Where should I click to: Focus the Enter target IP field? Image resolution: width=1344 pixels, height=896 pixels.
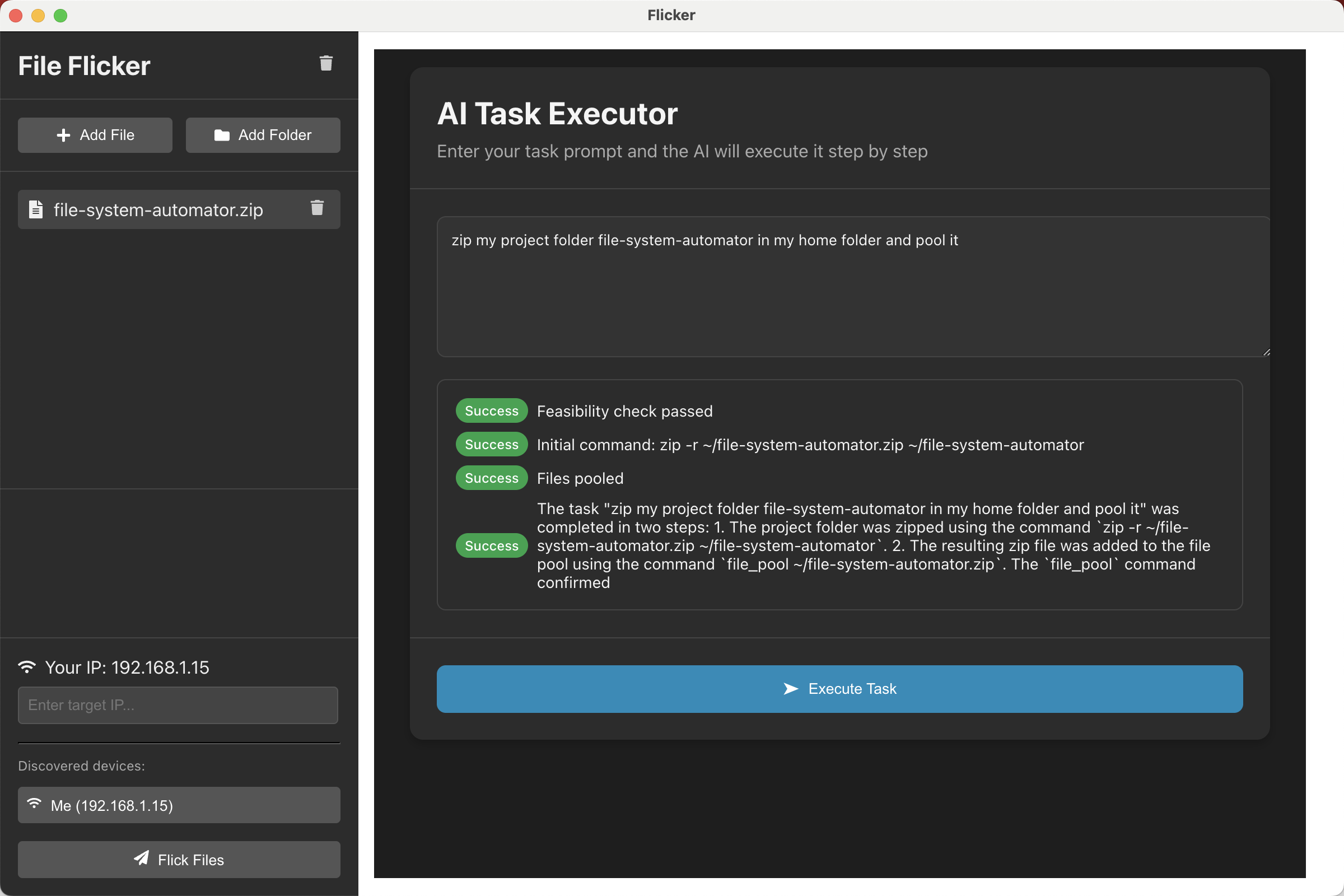(x=178, y=705)
